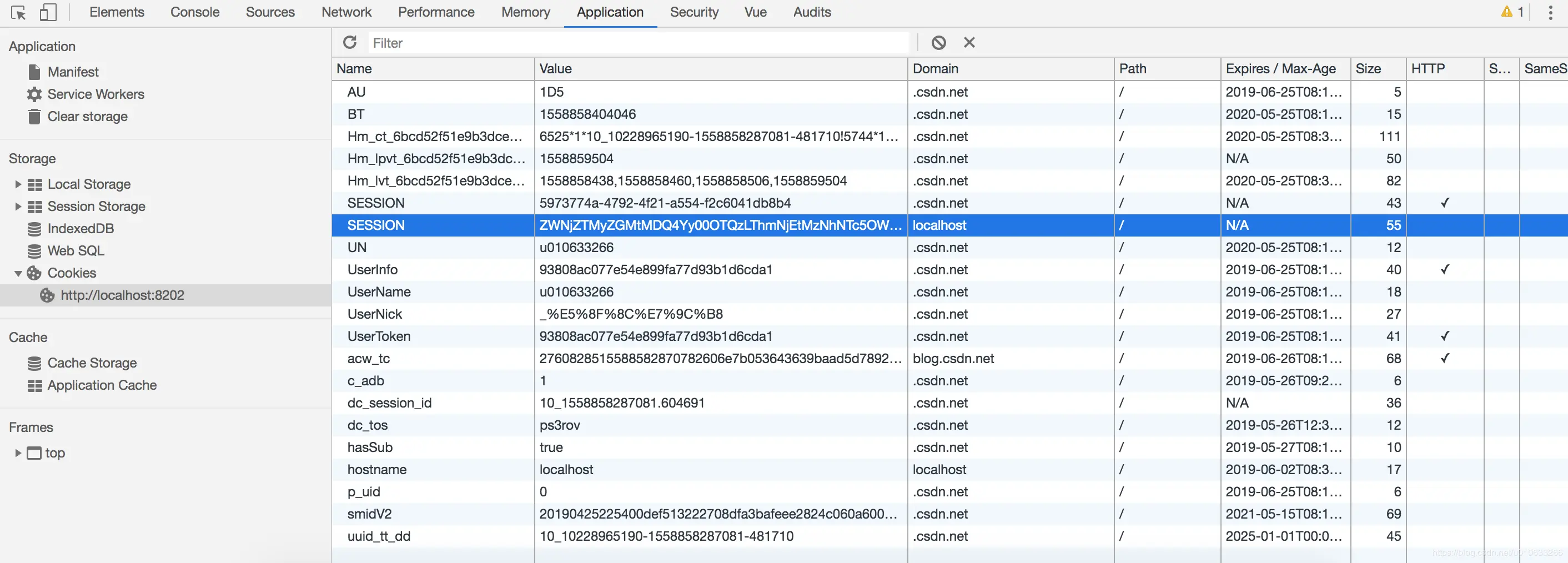The width and height of the screenshot is (1568, 563).
Task: Open the Manifest tree item
Action: (73, 72)
